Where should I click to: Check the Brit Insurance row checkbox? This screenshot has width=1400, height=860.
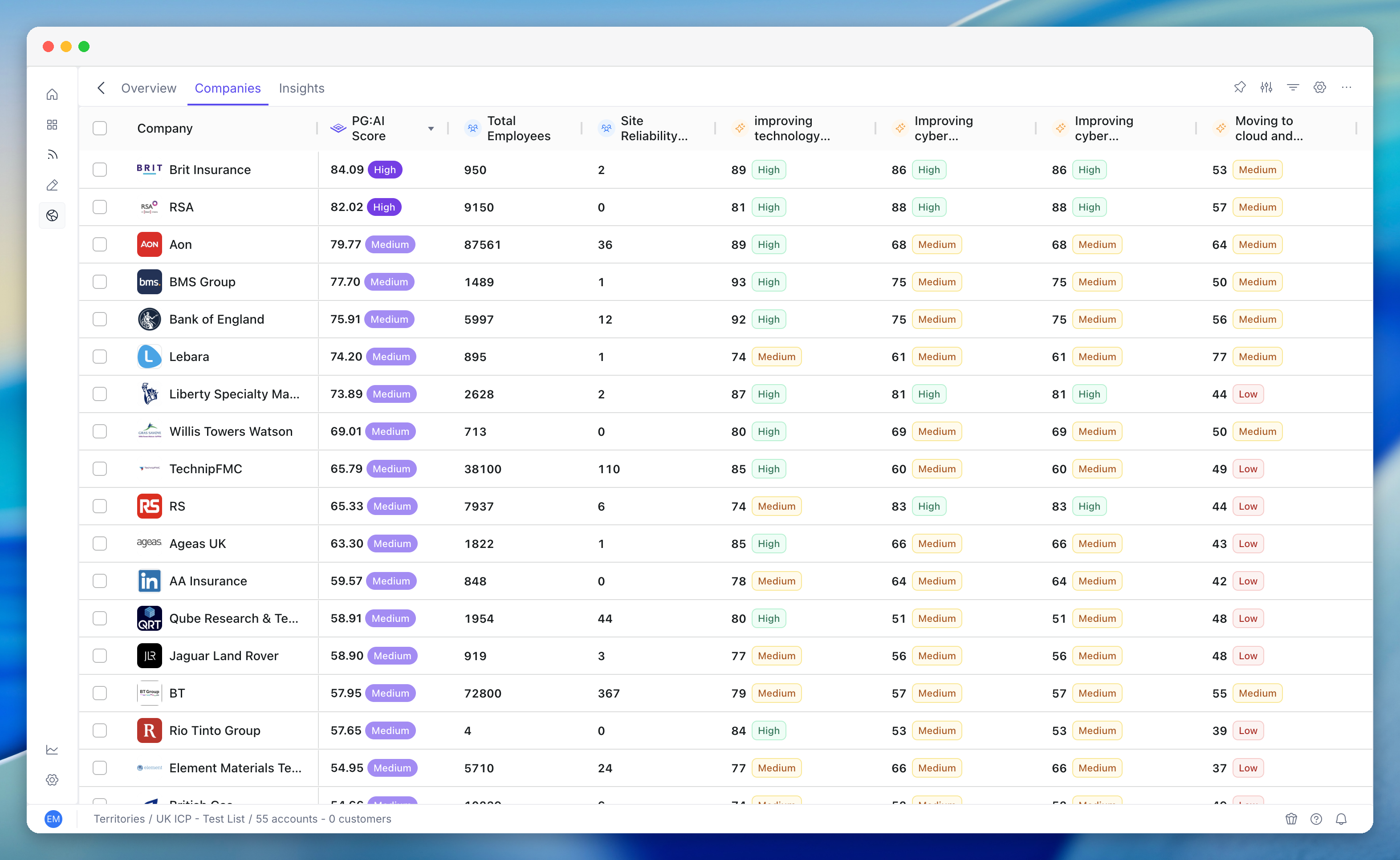pyautogui.click(x=100, y=170)
